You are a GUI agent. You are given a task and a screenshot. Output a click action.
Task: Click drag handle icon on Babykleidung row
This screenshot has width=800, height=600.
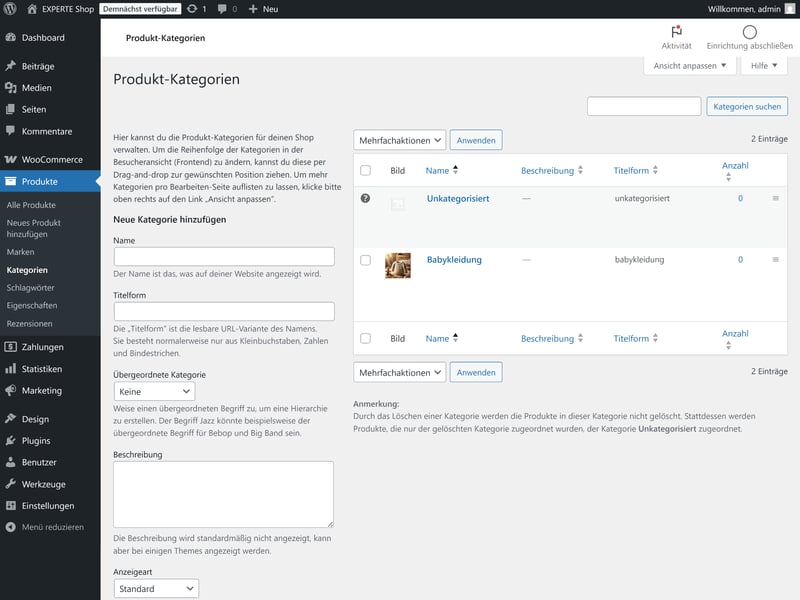[775, 260]
